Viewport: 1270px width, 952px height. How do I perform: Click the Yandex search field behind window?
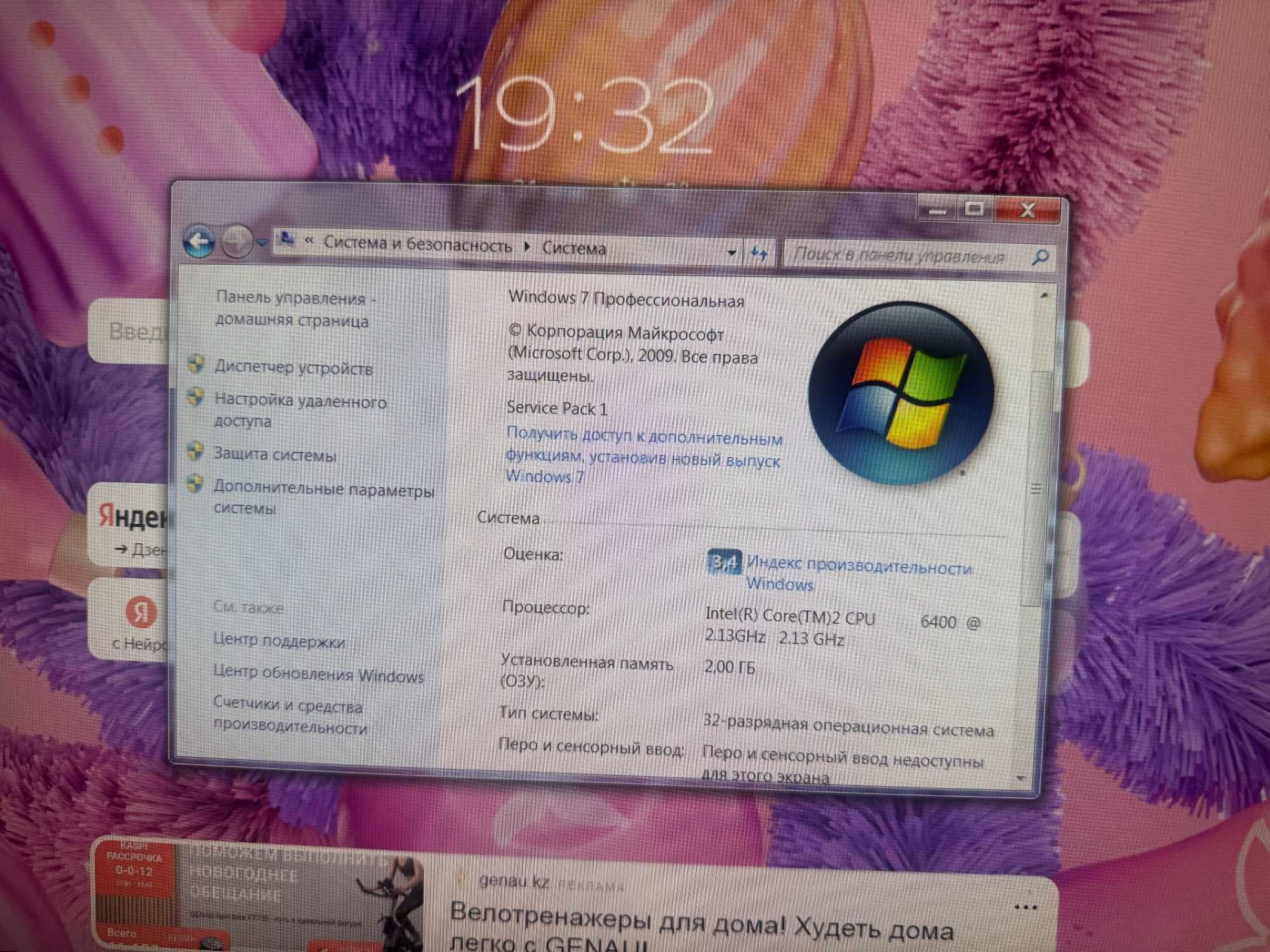pos(129,331)
